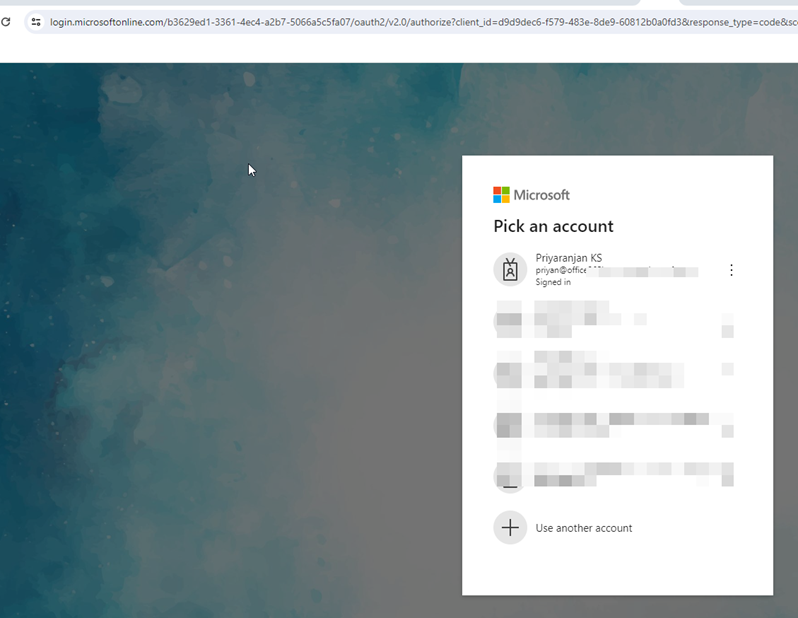The height and width of the screenshot is (618, 798).
Task: Click the Microsoft logo
Action: click(x=531, y=195)
